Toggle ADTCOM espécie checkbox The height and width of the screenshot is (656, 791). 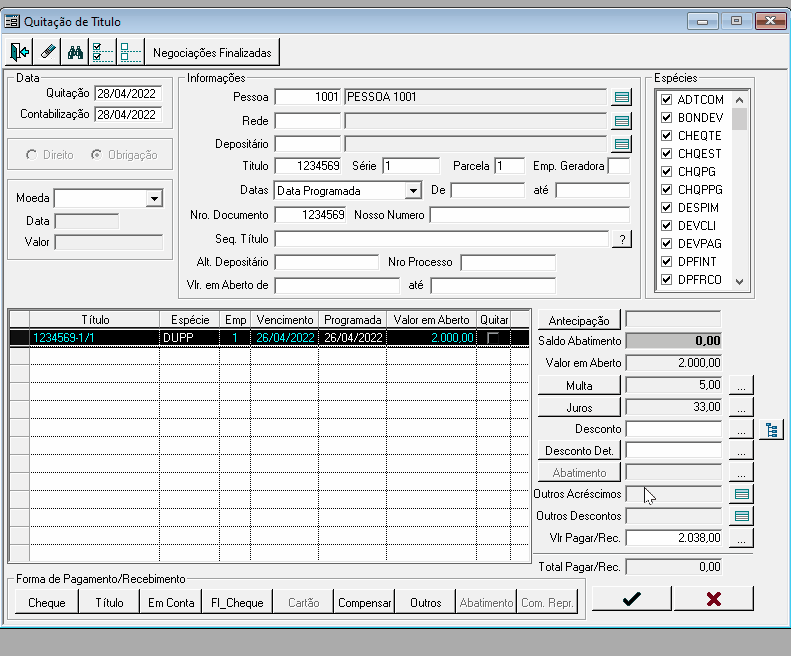click(x=666, y=99)
